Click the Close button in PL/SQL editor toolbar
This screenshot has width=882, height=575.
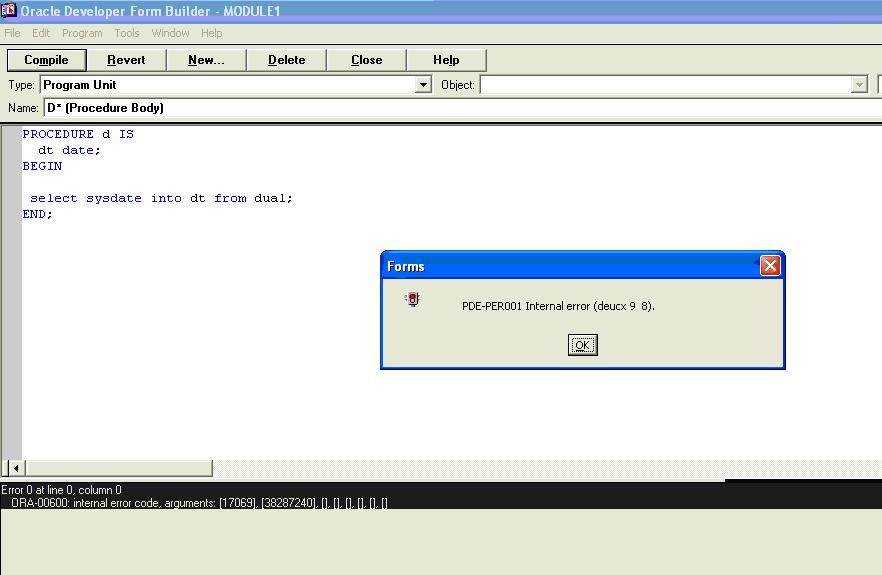pos(366,60)
